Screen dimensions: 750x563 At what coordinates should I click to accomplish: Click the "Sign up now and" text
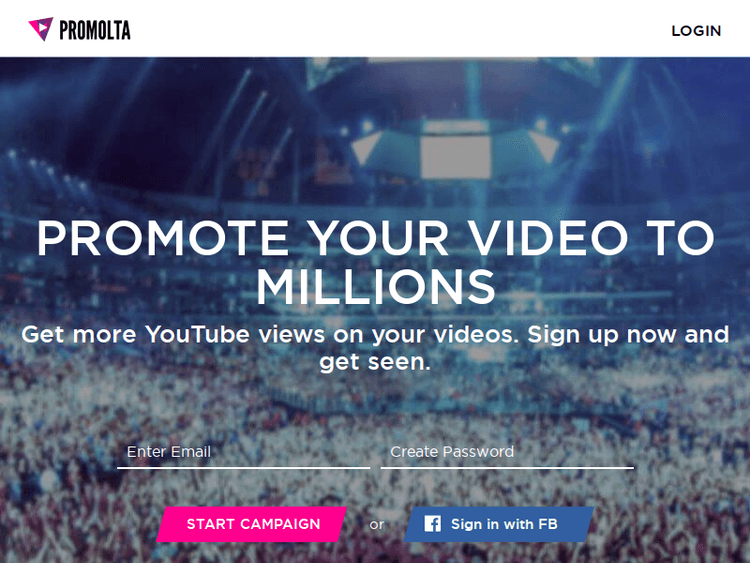click(x=628, y=334)
